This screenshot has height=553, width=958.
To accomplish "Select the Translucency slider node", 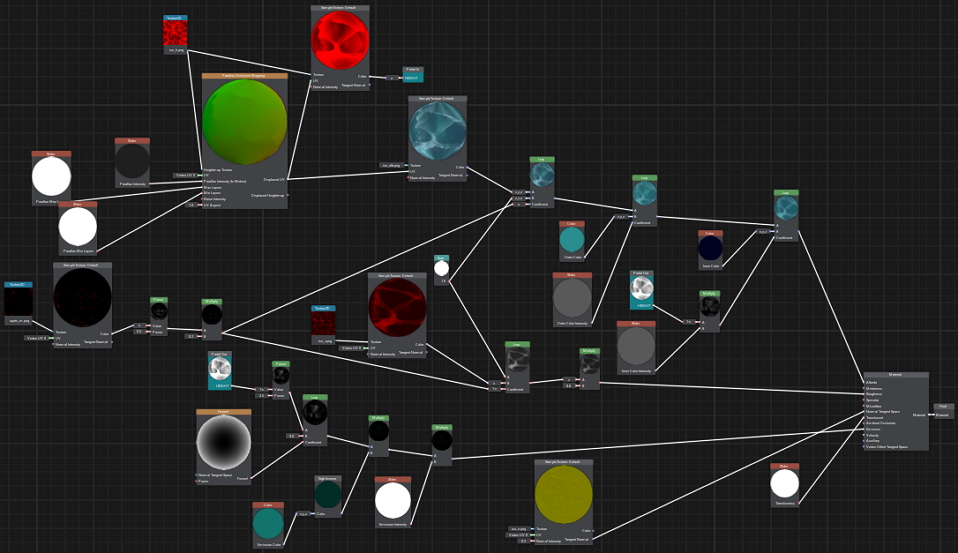I will point(785,484).
